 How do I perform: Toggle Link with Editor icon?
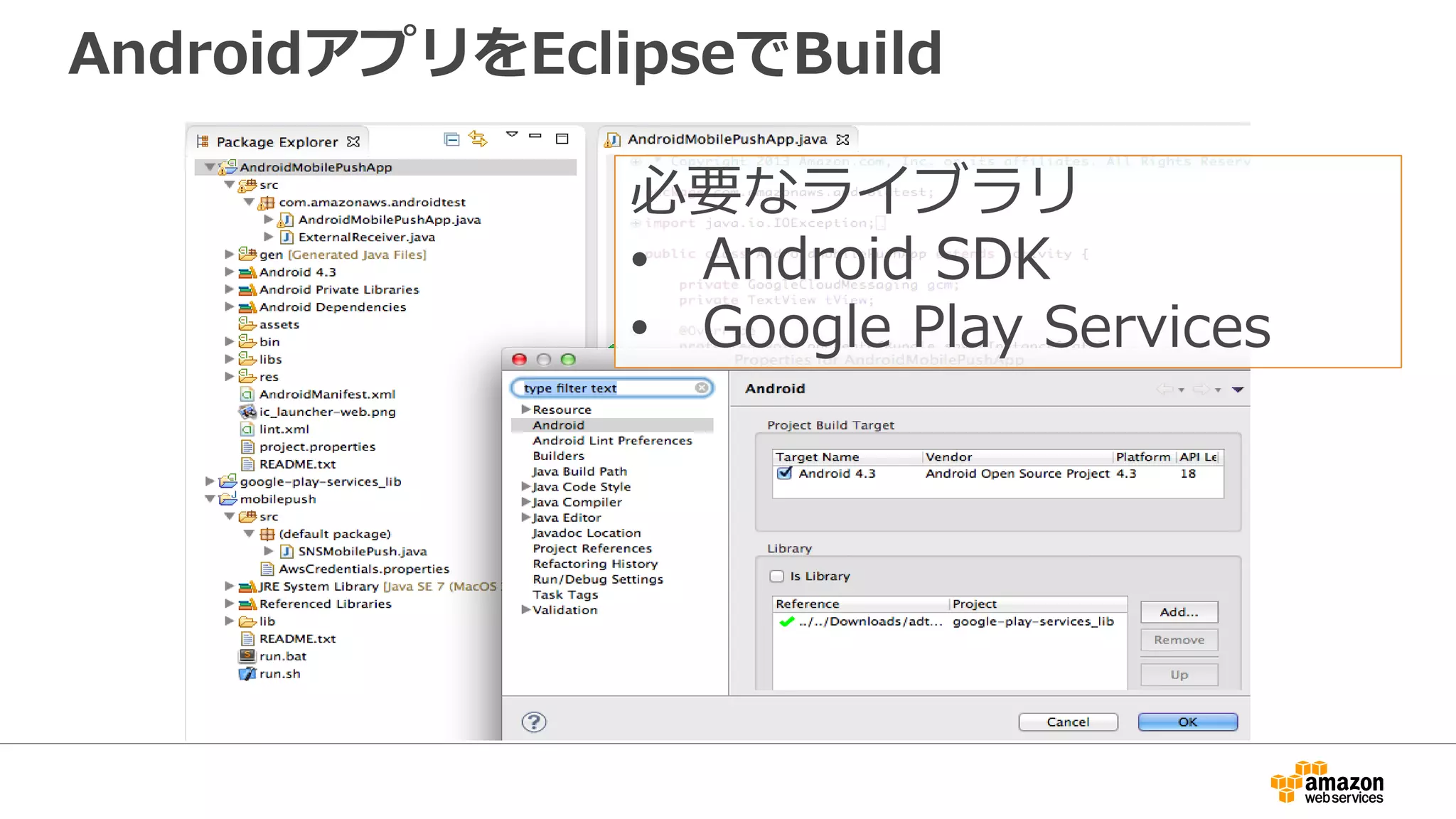478,139
